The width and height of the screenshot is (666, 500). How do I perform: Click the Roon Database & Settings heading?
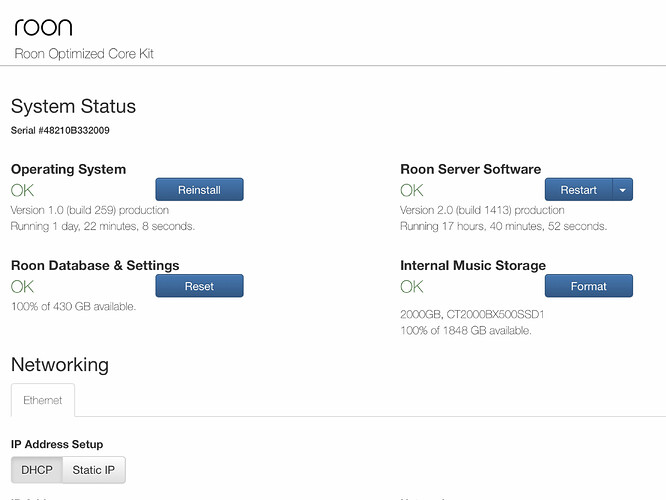(x=95, y=266)
